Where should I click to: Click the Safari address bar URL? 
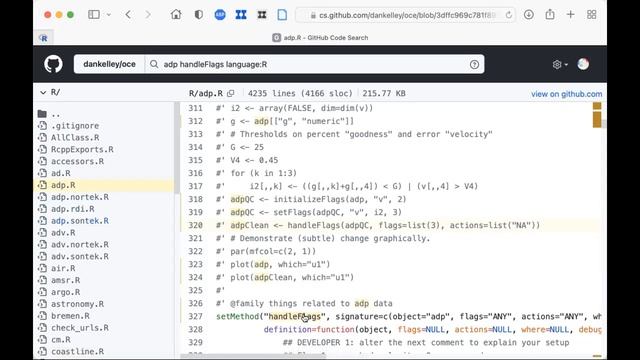(407, 15)
